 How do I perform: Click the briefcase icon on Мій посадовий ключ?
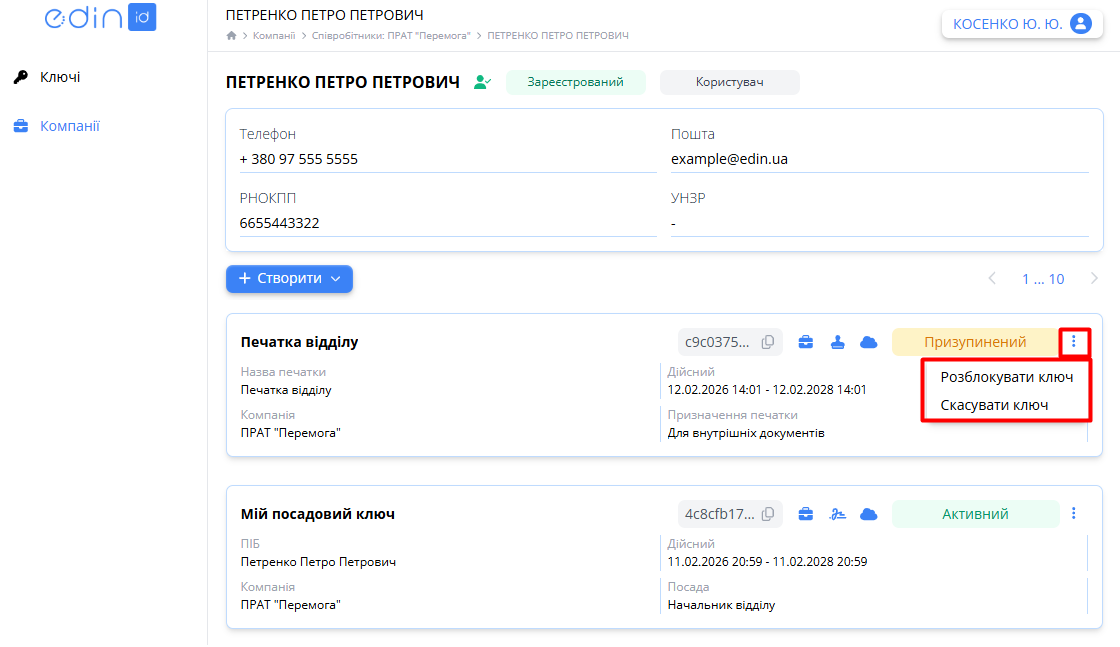[805, 514]
